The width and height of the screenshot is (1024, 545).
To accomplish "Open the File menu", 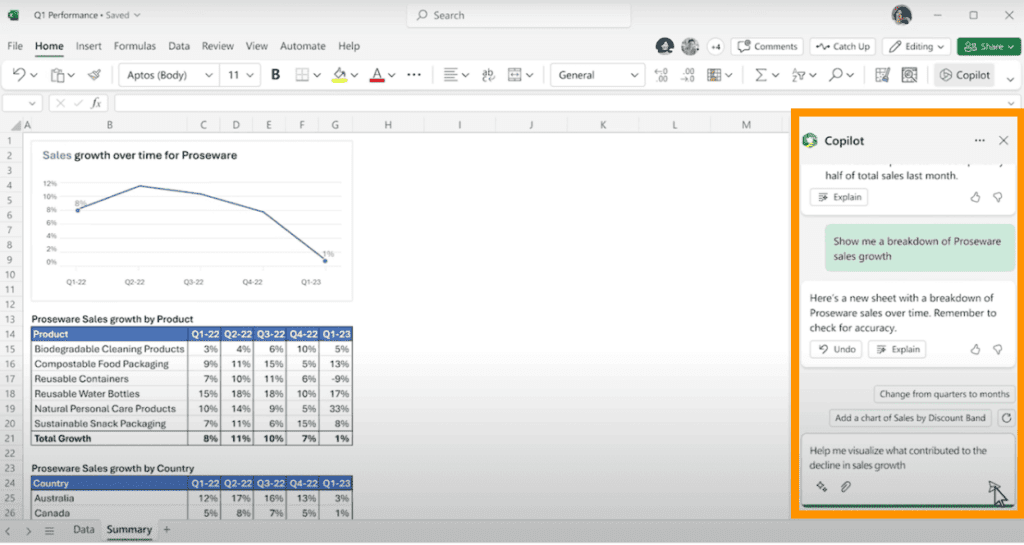I will [15, 46].
